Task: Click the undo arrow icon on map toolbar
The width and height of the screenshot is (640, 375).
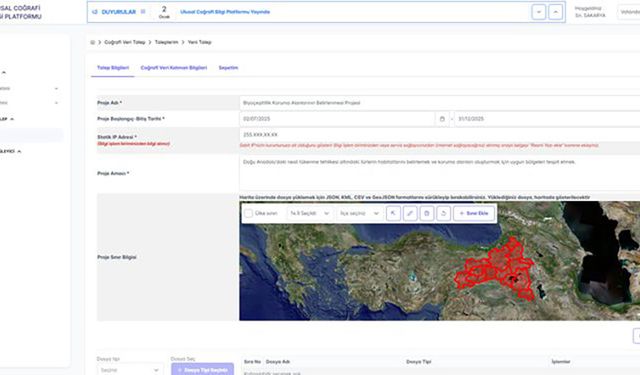Action: [443, 213]
